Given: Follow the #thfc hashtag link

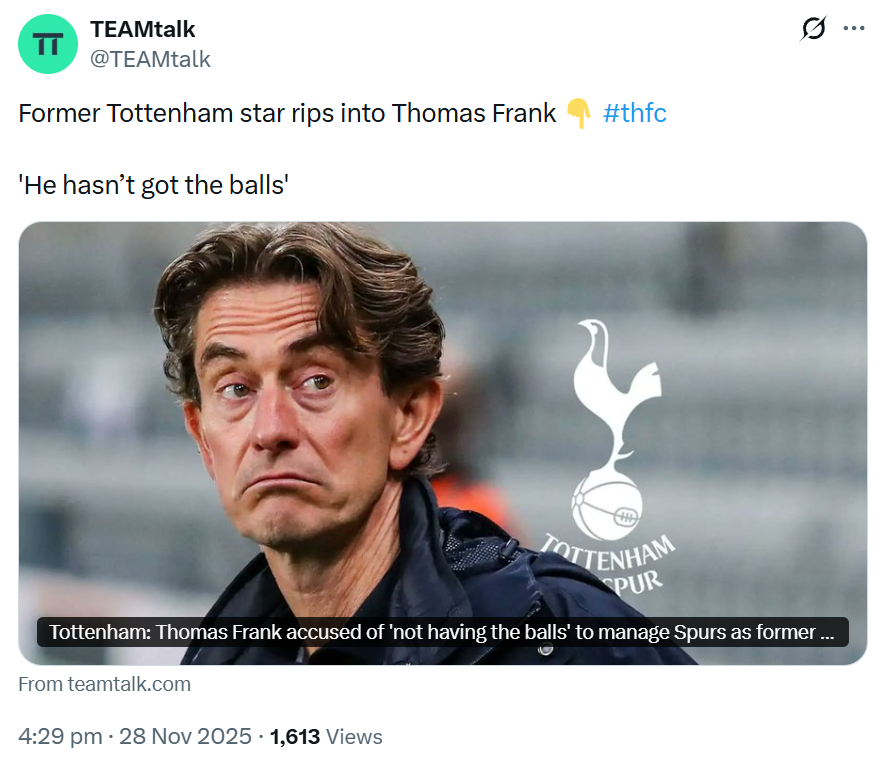Looking at the screenshot, I should [635, 113].
